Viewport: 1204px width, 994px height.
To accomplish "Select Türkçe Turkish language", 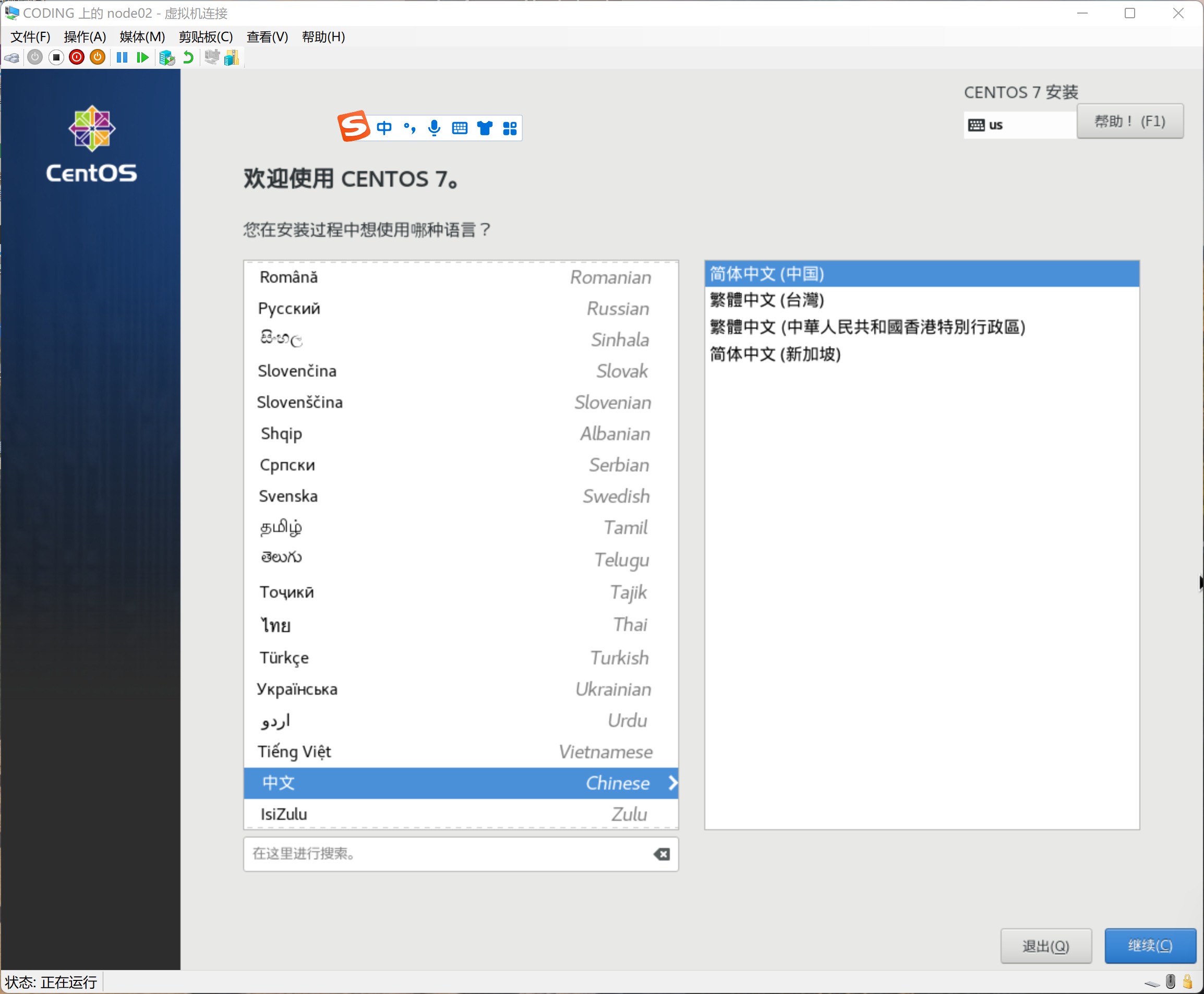I will coord(461,657).
